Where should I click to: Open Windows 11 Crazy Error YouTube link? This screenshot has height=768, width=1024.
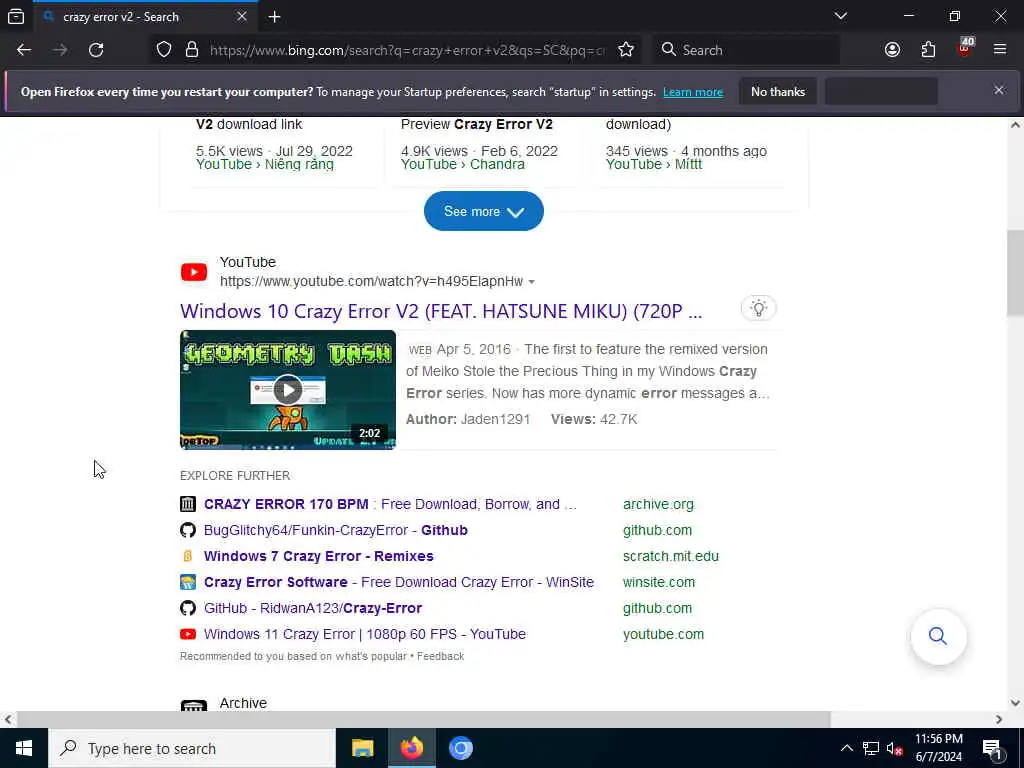pyautogui.click(x=364, y=634)
